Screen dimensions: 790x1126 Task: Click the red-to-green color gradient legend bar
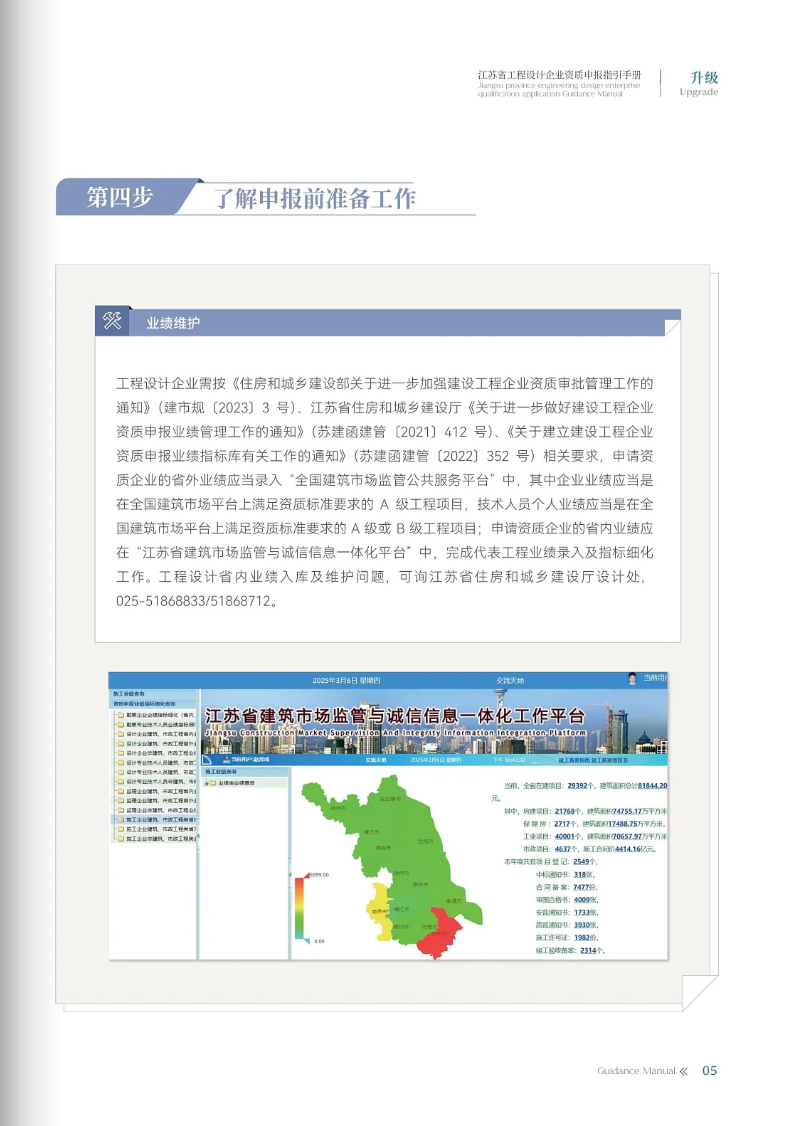click(299, 907)
